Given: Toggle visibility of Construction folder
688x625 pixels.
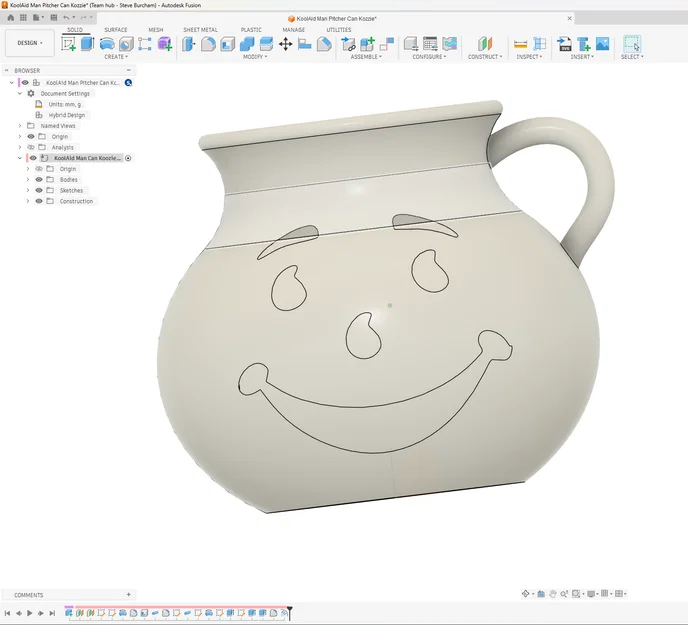Looking at the screenshot, I should [39, 201].
